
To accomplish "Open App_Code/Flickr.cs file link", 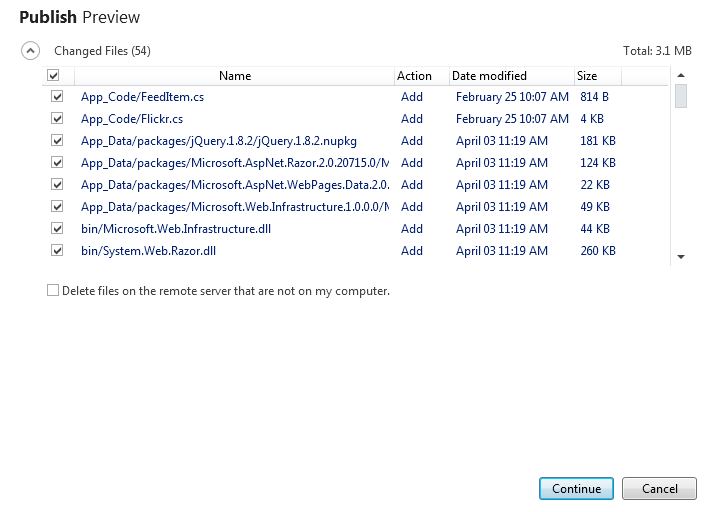I will click(132, 119).
